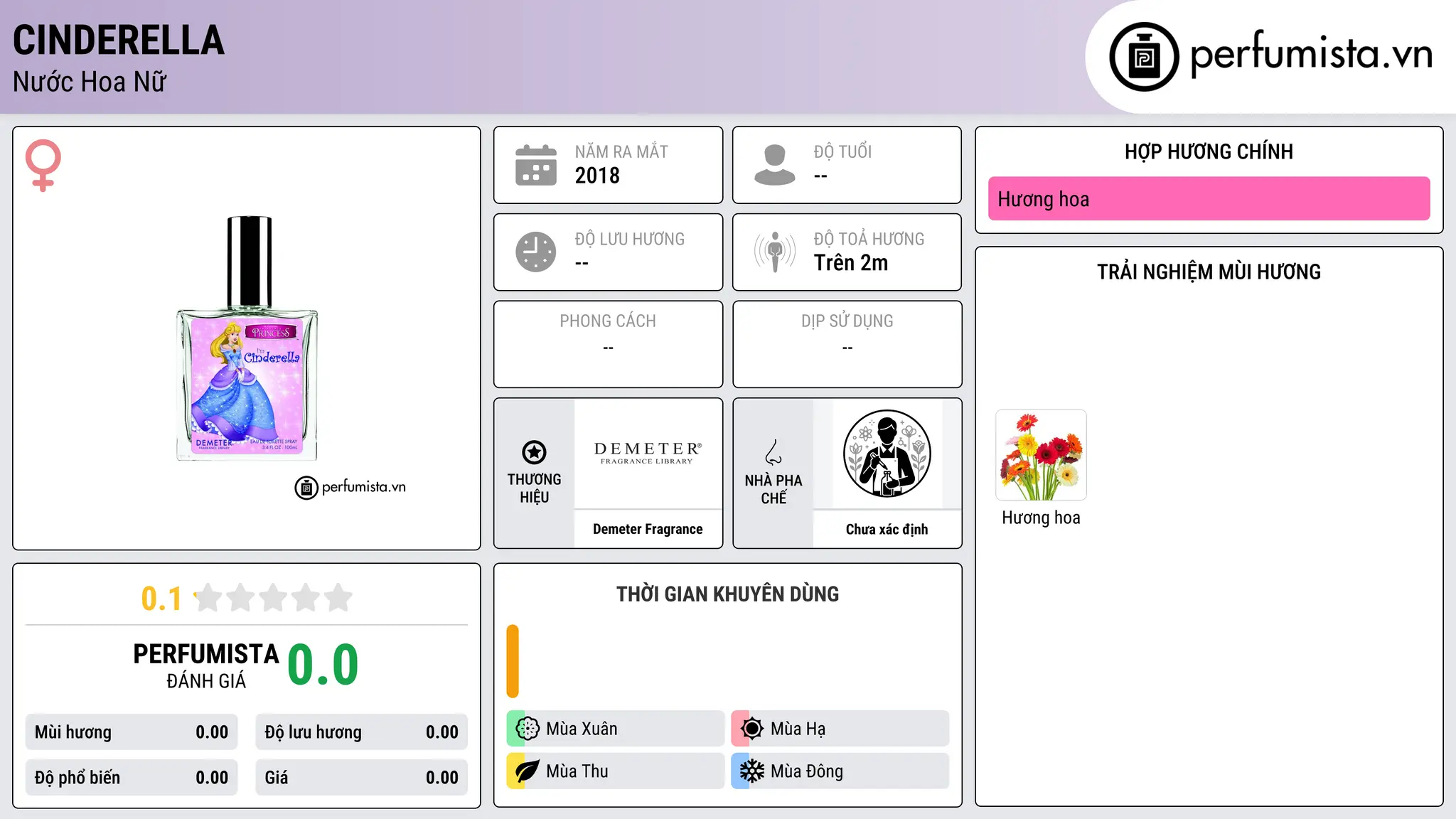This screenshot has height=819, width=1456.
Task: Click the Nước Hoa Nữ subtitle
Action: tap(90, 82)
